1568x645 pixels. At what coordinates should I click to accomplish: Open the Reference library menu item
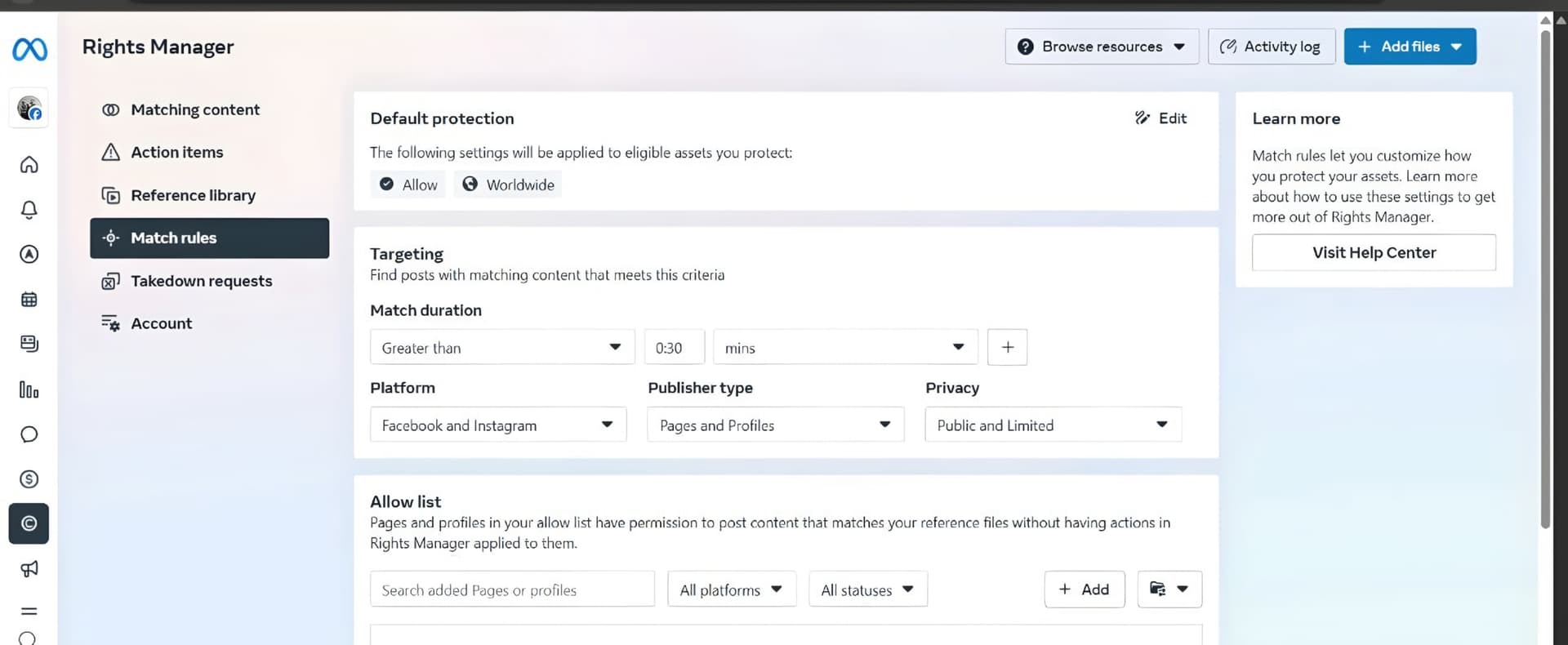pos(193,195)
